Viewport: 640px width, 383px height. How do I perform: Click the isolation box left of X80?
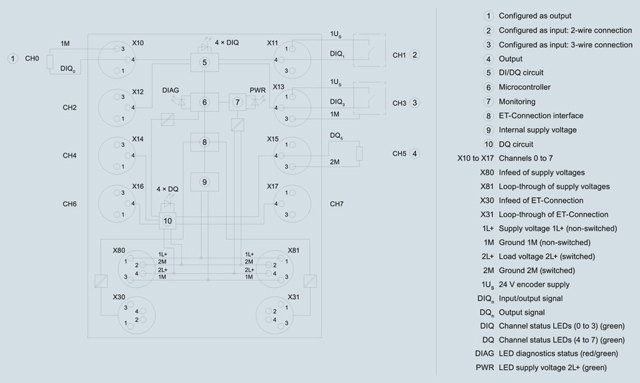(101, 281)
